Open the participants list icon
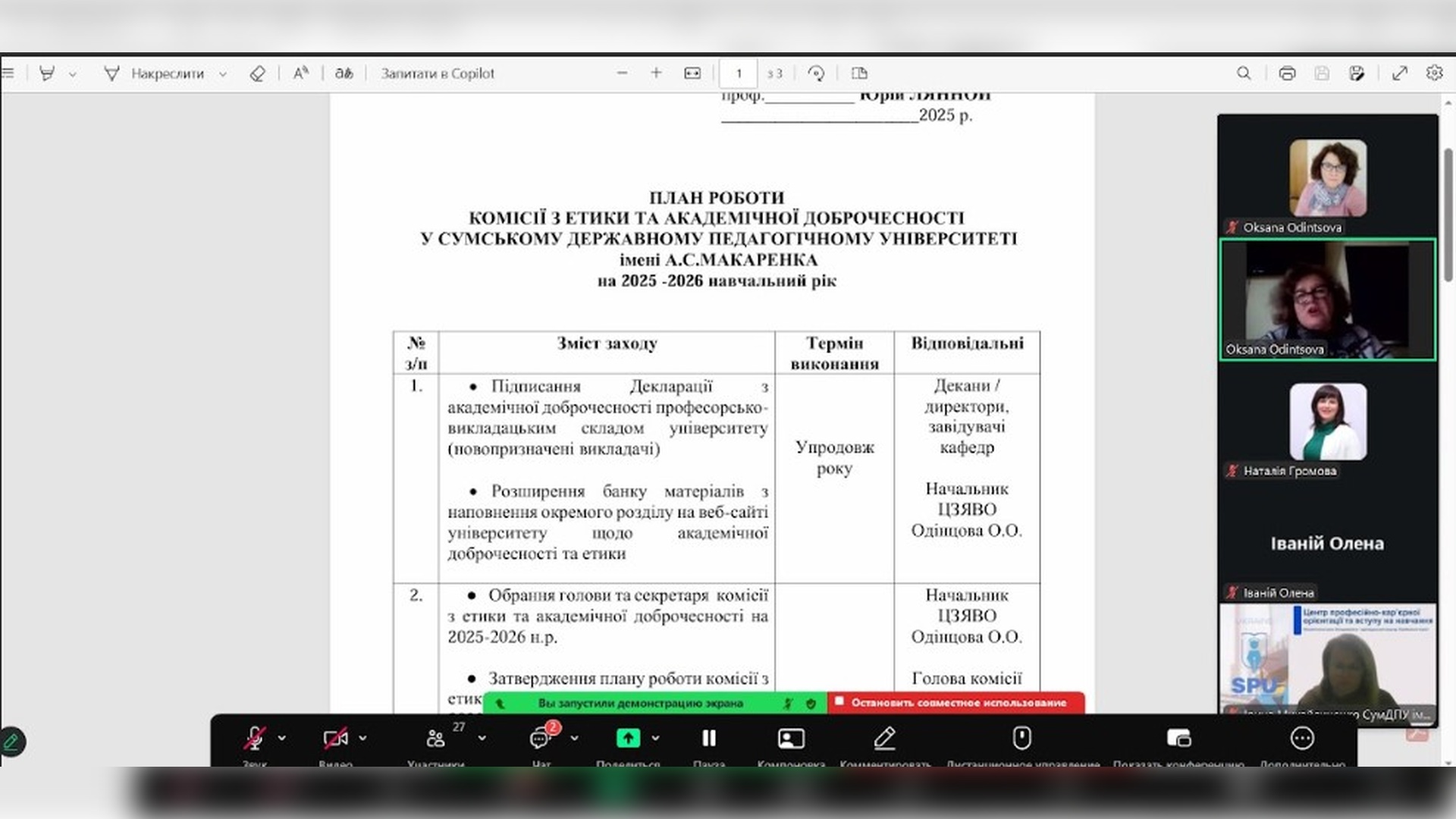 [435, 738]
